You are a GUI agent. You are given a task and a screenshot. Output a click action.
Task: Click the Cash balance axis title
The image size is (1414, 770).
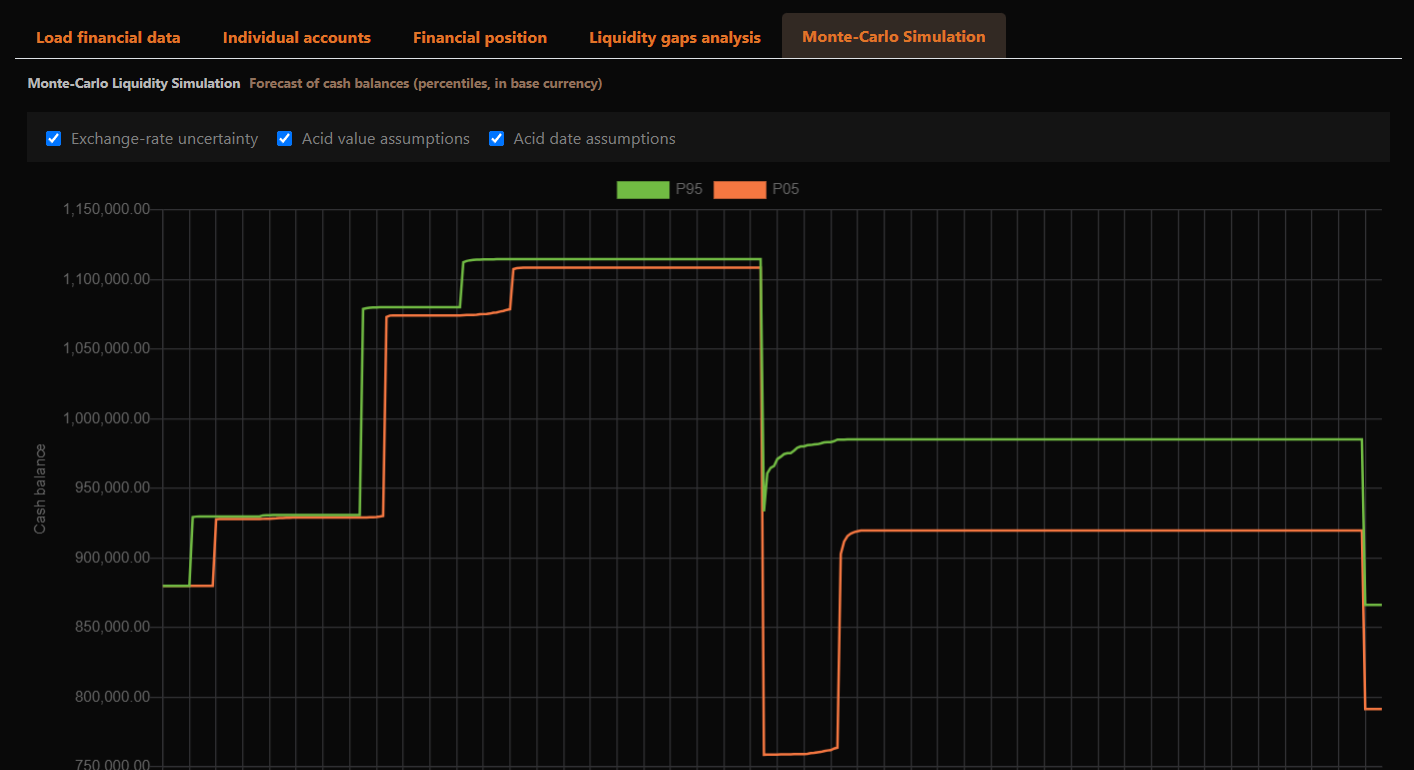[40, 488]
